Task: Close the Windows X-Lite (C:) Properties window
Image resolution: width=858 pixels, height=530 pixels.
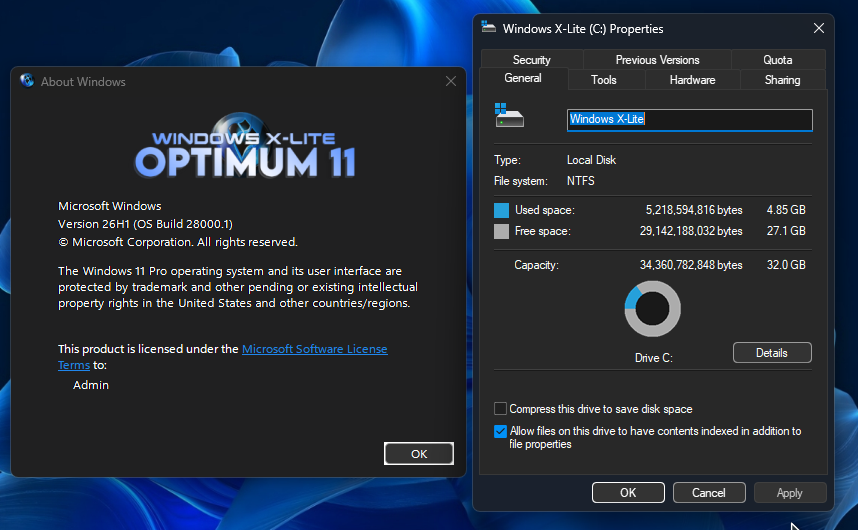Action: click(x=819, y=28)
